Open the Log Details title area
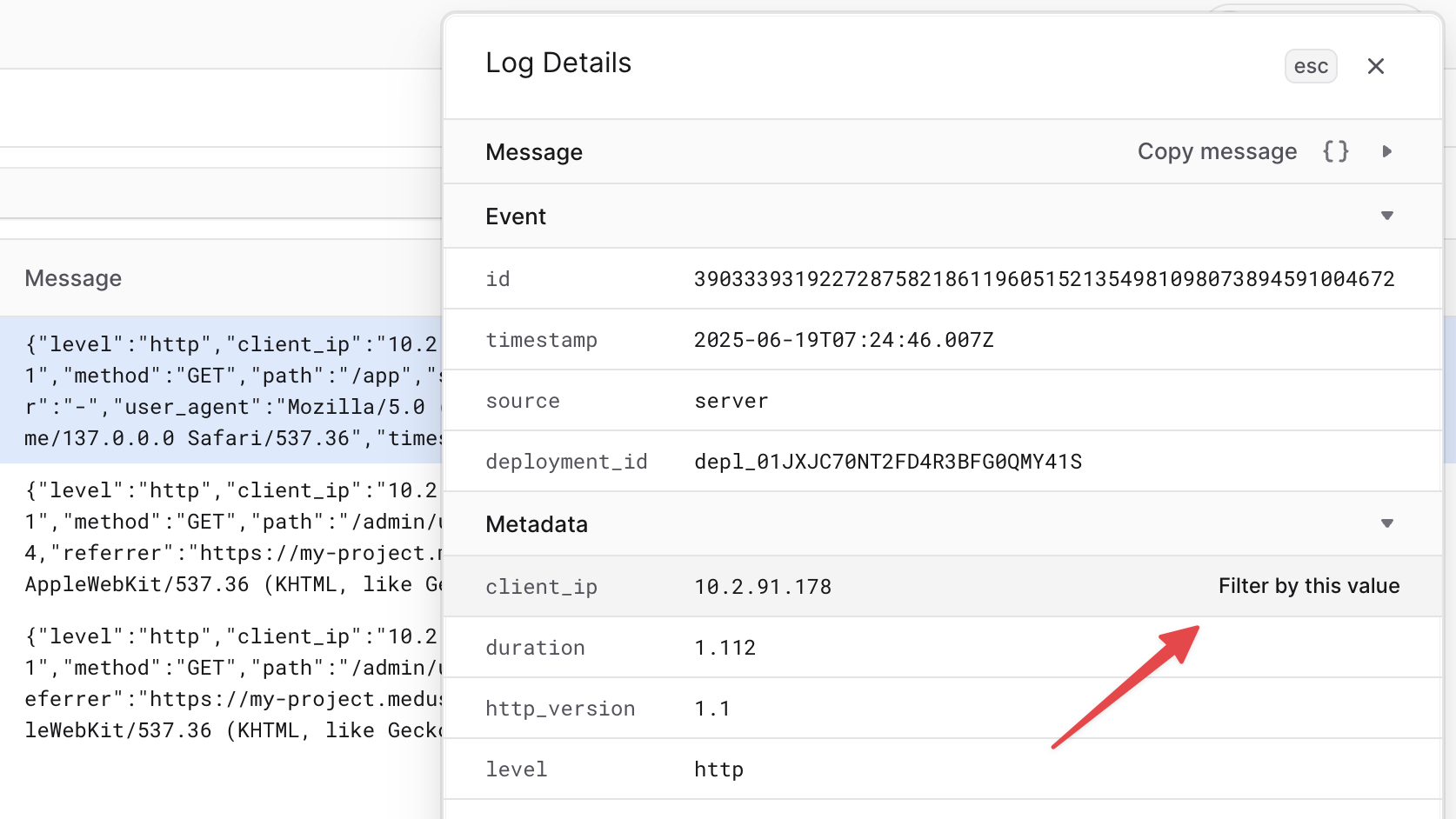Viewport: 1456px width, 819px height. pos(558,62)
